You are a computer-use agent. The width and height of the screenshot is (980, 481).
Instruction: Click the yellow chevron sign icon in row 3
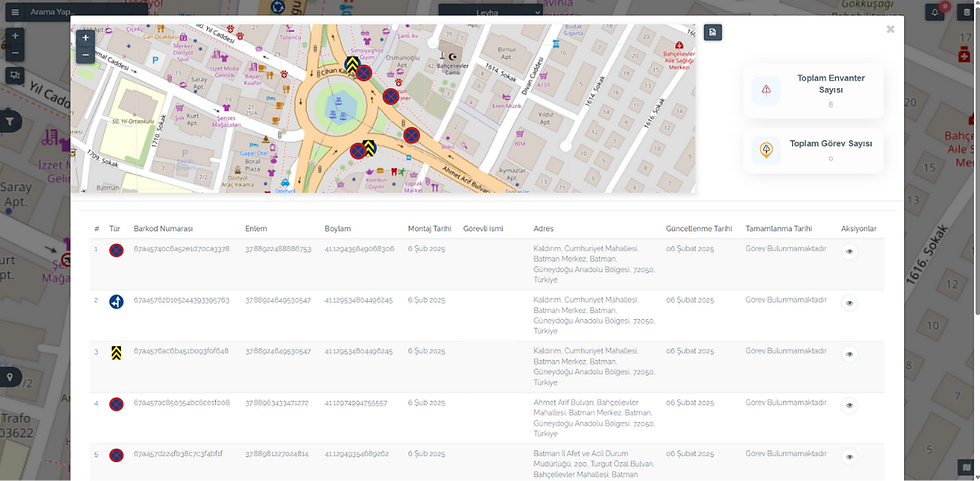(x=116, y=353)
